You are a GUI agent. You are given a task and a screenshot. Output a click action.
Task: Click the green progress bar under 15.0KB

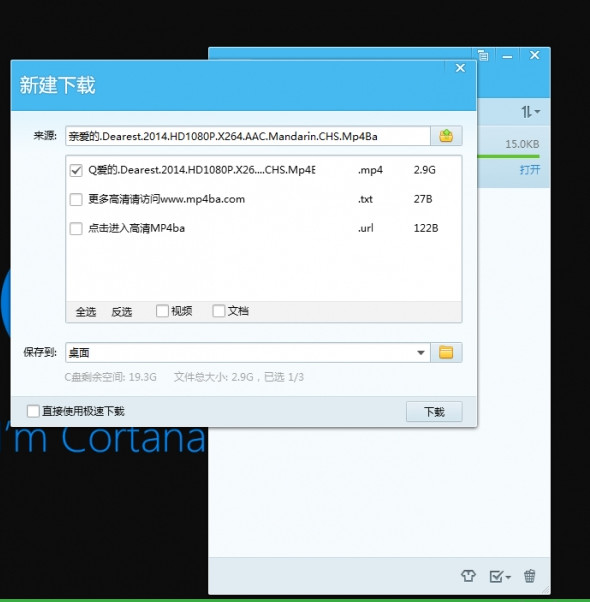click(508, 156)
